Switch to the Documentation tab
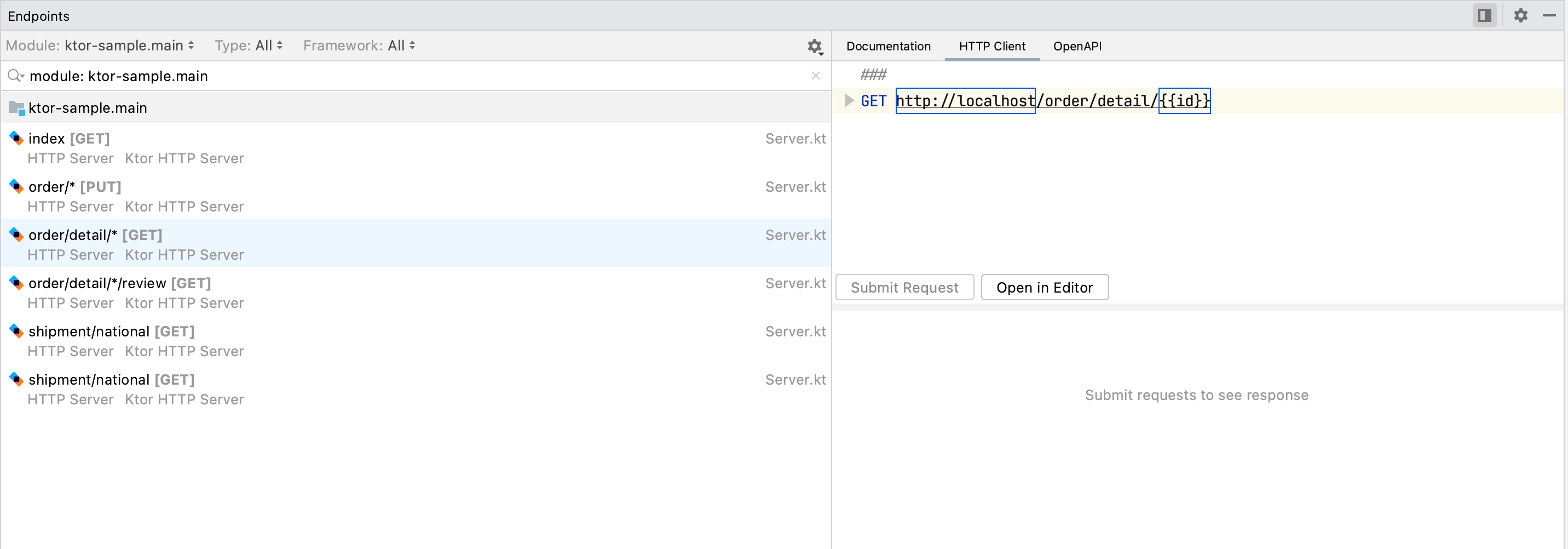 pyautogui.click(x=888, y=47)
